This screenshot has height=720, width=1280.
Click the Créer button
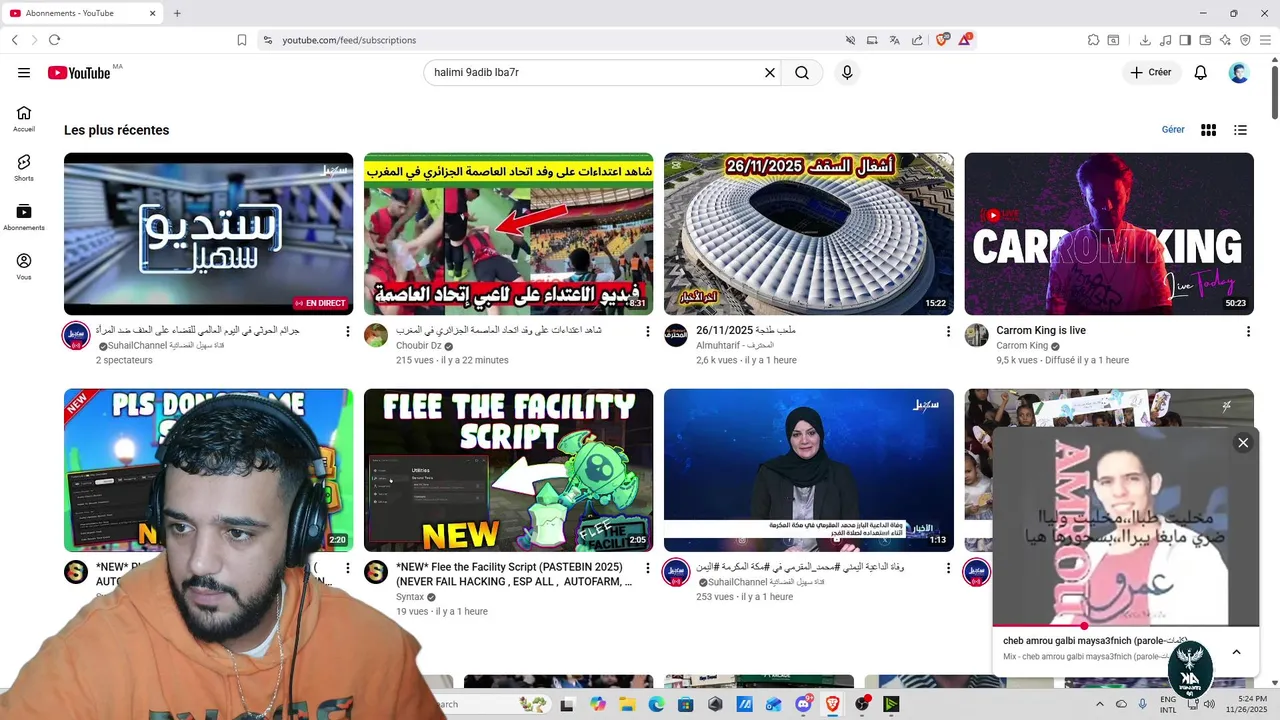(x=1151, y=73)
